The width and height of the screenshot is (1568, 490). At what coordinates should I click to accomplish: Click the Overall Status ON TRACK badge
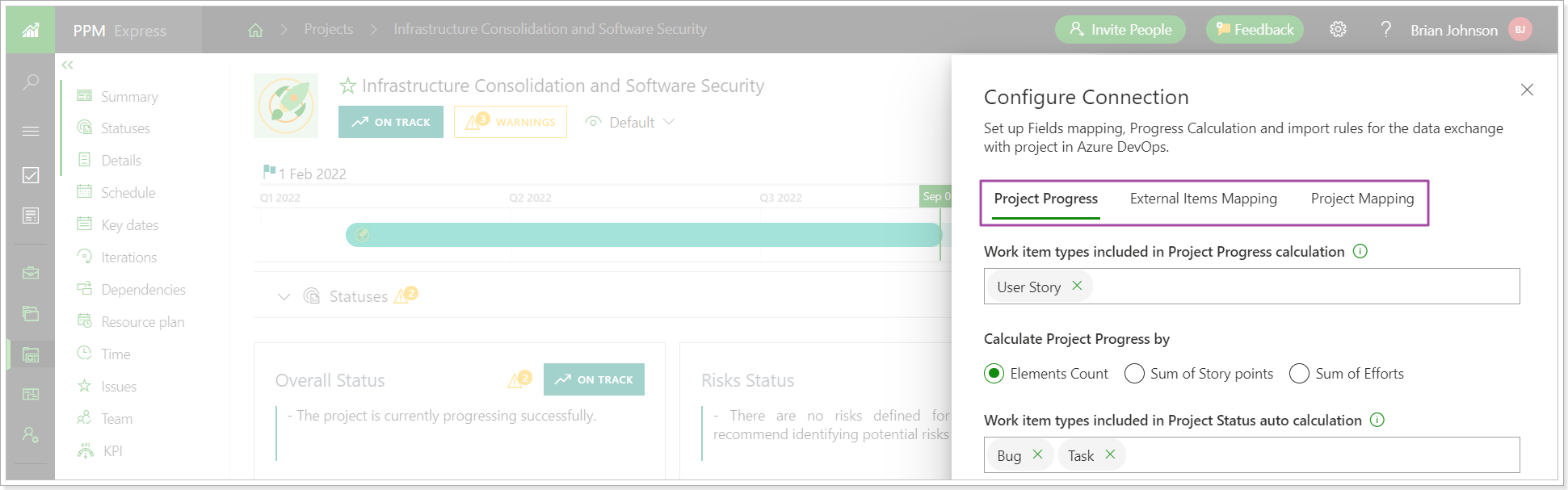click(594, 379)
